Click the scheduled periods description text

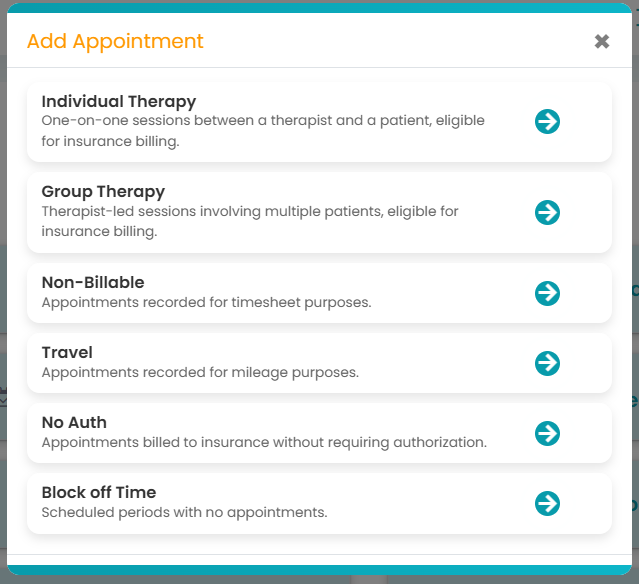click(184, 512)
